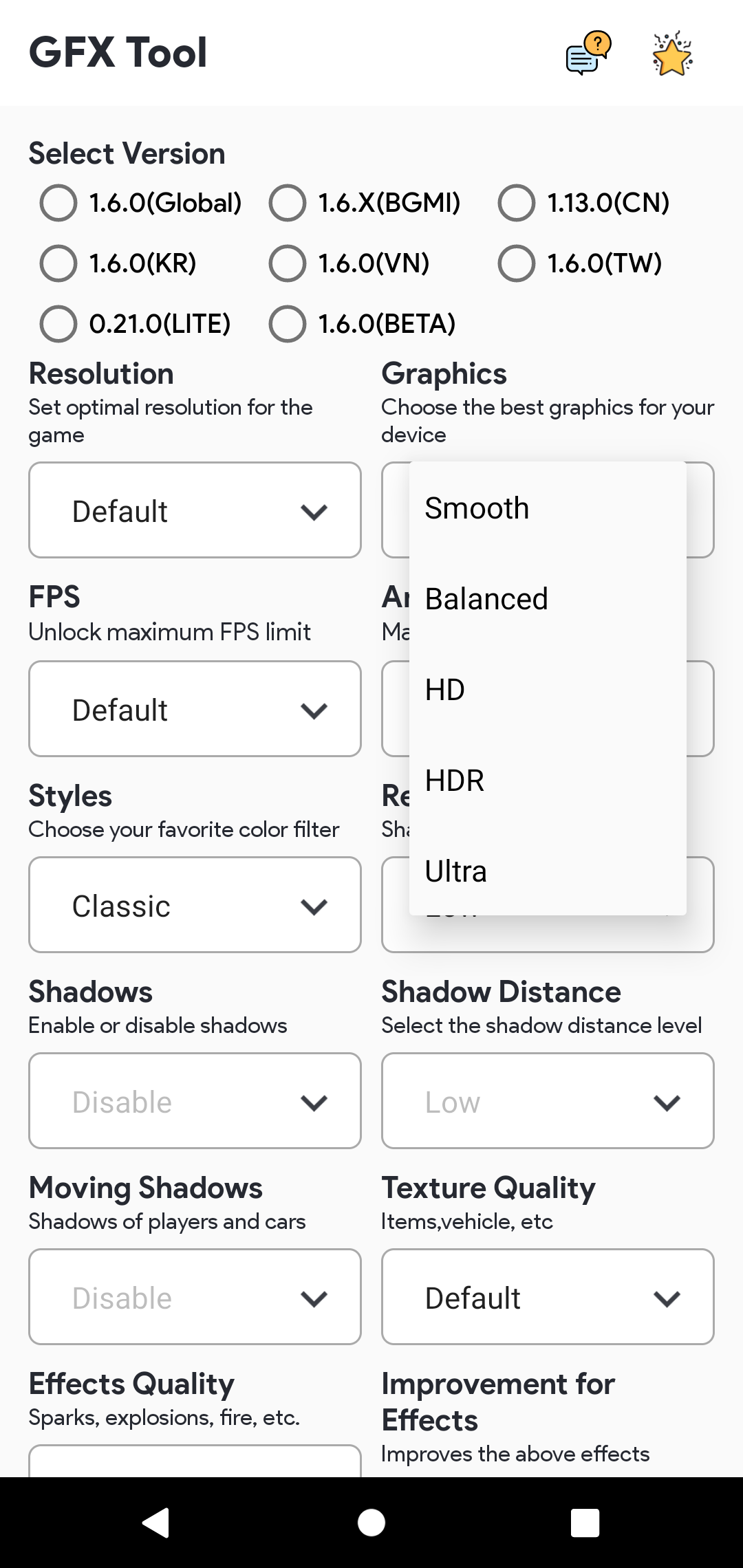
Task: Tap the star rating icon
Action: 672,53
